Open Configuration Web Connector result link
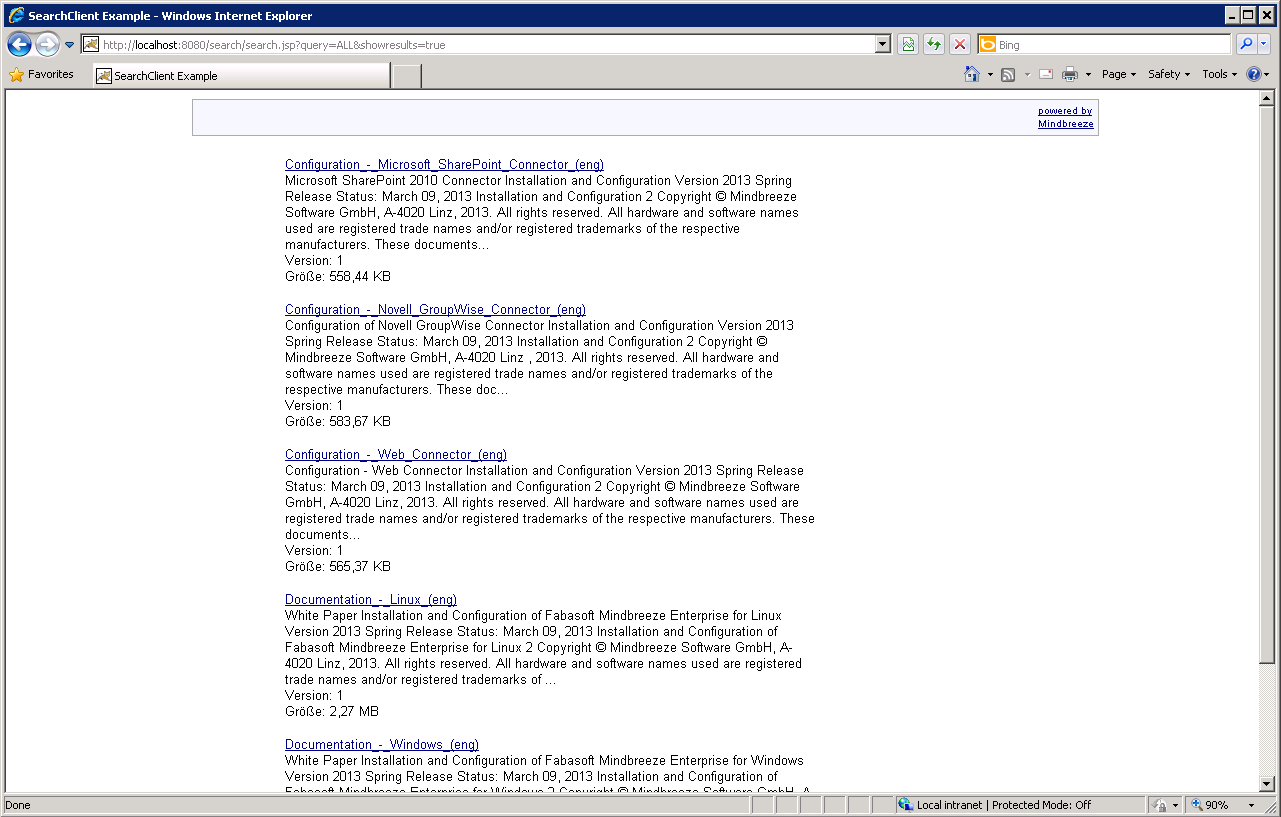This screenshot has width=1281, height=817. point(396,455)
